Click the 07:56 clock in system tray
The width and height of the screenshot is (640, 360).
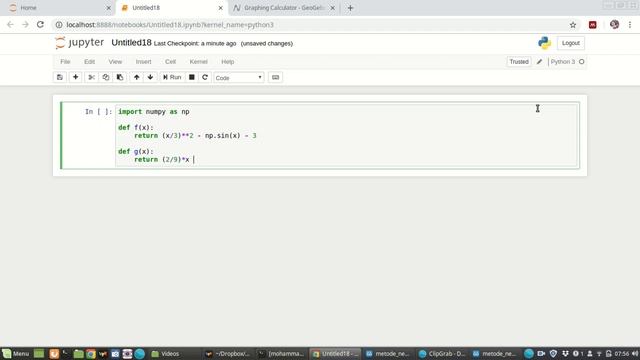622,353
